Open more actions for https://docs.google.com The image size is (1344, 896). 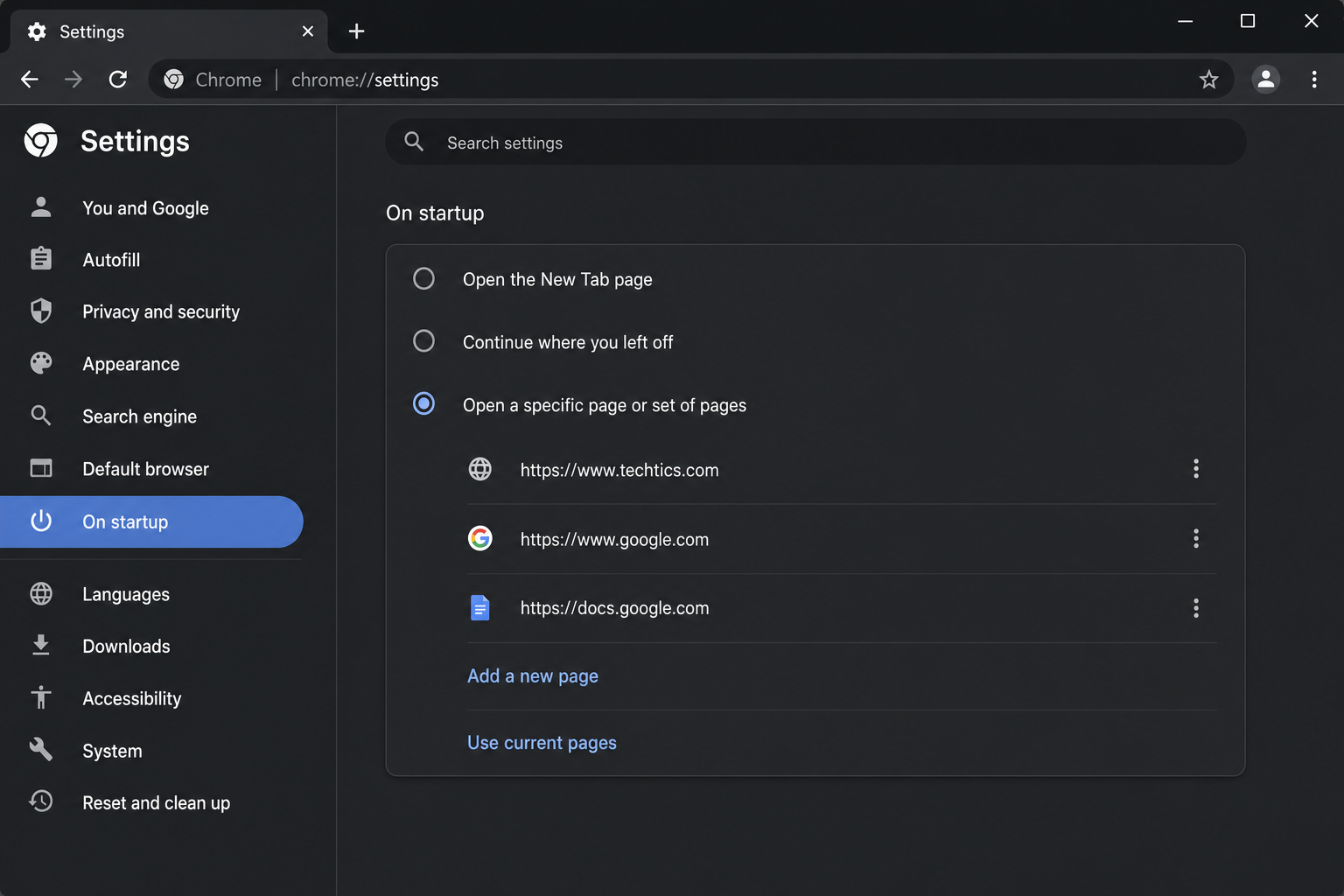pos(1195,608)
